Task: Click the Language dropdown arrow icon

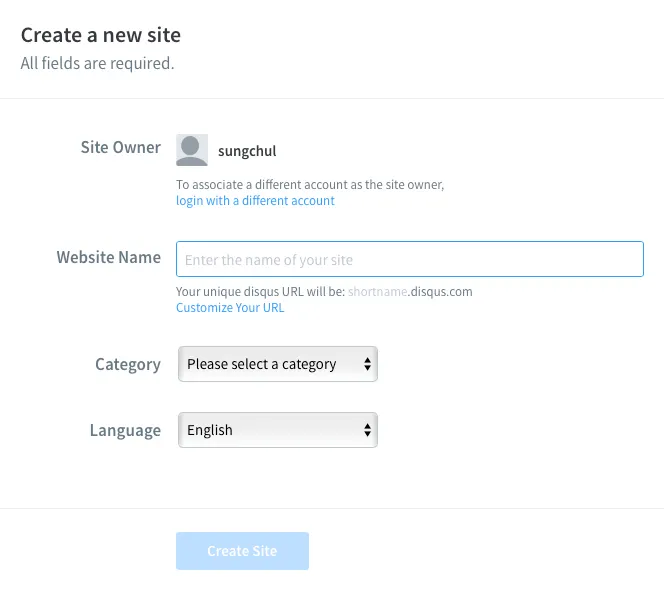Action: pyautogui.click(x=368, y=431)
